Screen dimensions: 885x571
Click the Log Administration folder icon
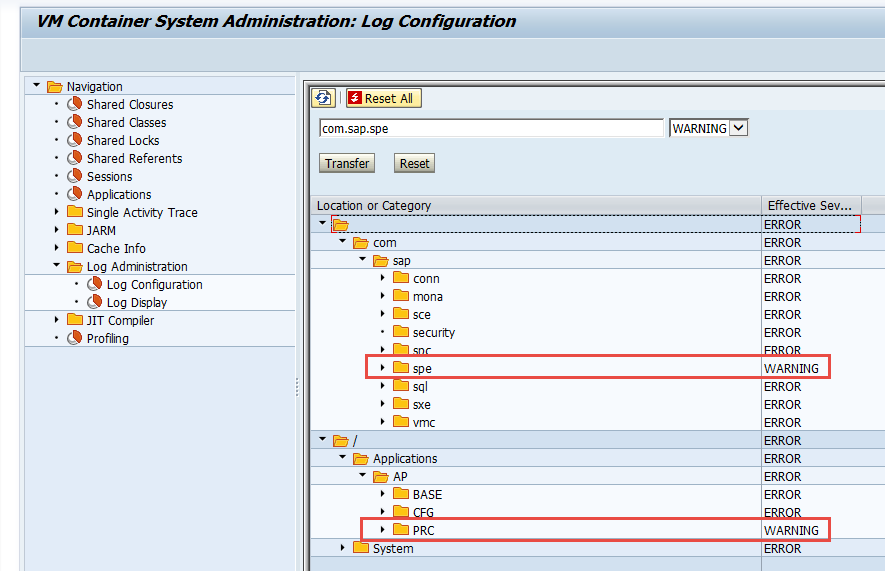75,266
